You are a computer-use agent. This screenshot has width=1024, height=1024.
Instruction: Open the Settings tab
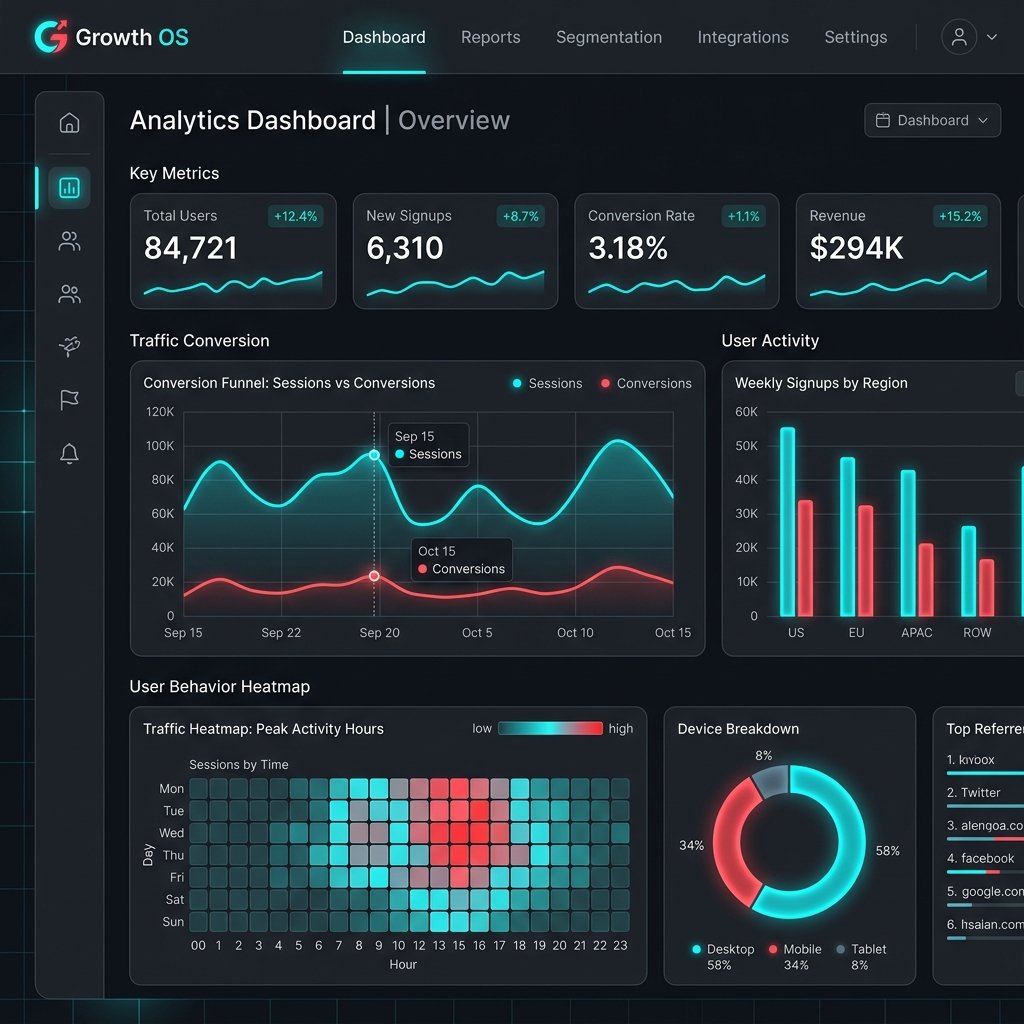pyautogui.click(x=856, y=37)
